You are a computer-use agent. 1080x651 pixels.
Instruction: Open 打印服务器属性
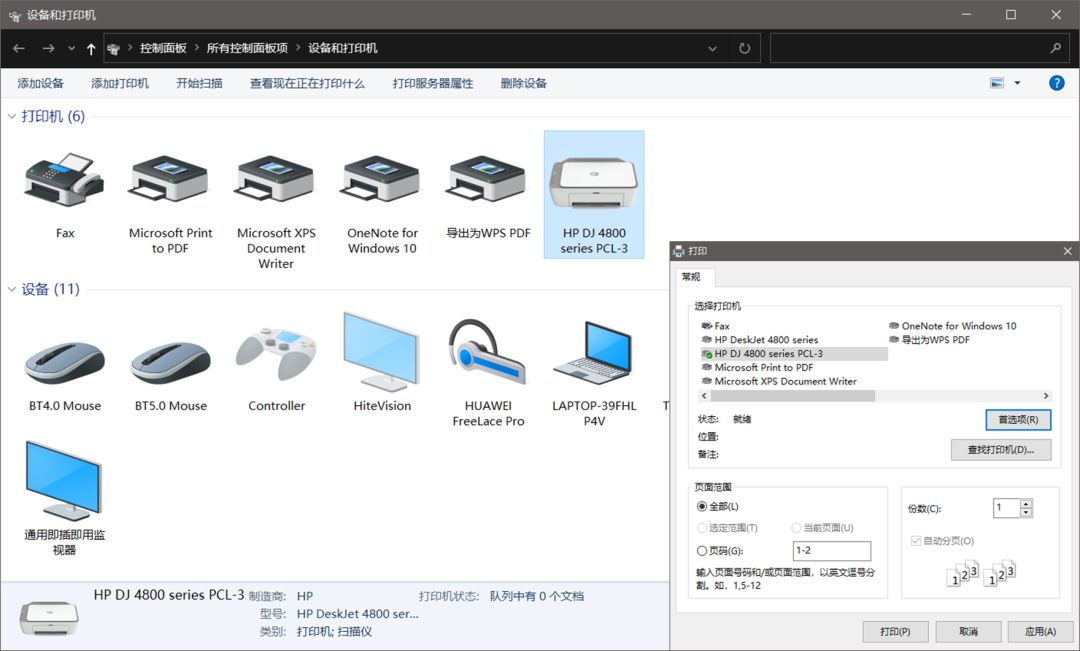point(433,83)
